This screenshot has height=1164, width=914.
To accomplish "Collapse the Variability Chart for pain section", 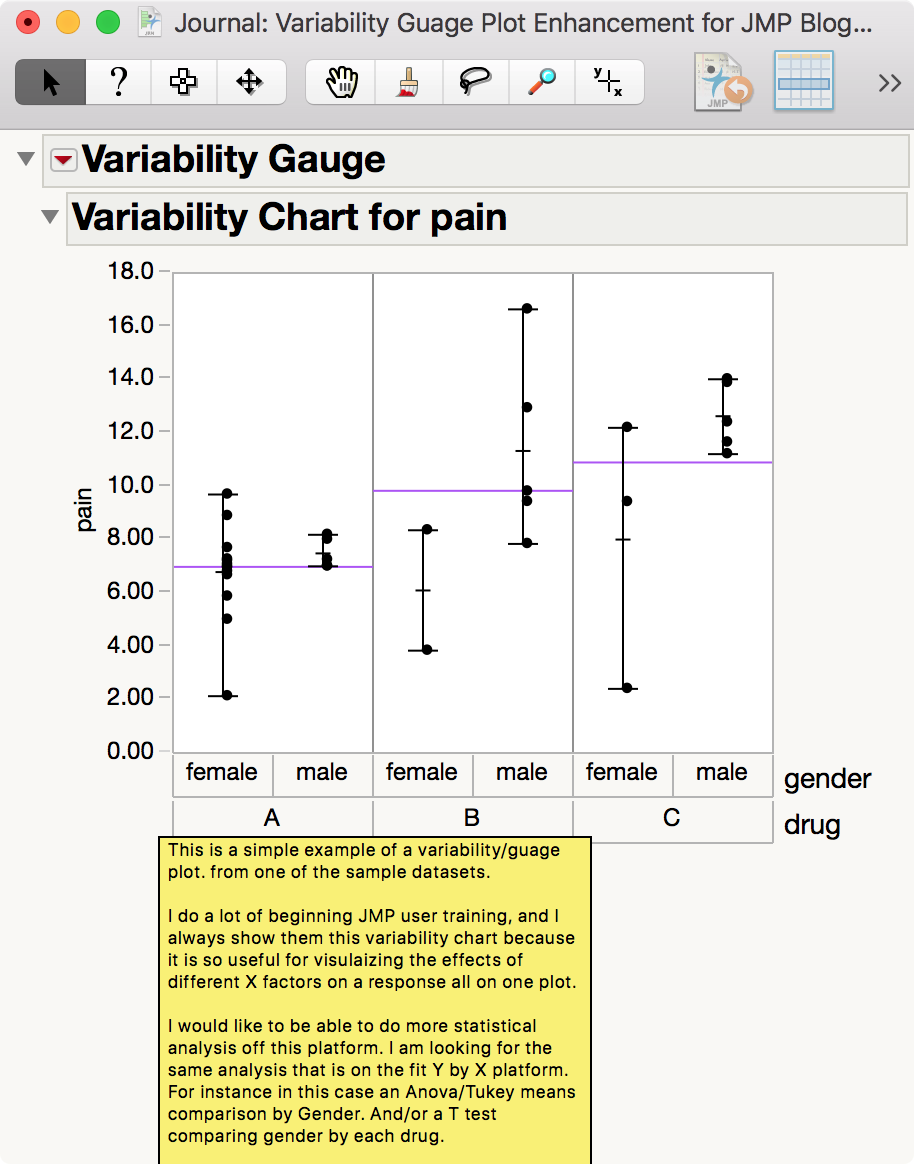I will (x=48, y=215).
